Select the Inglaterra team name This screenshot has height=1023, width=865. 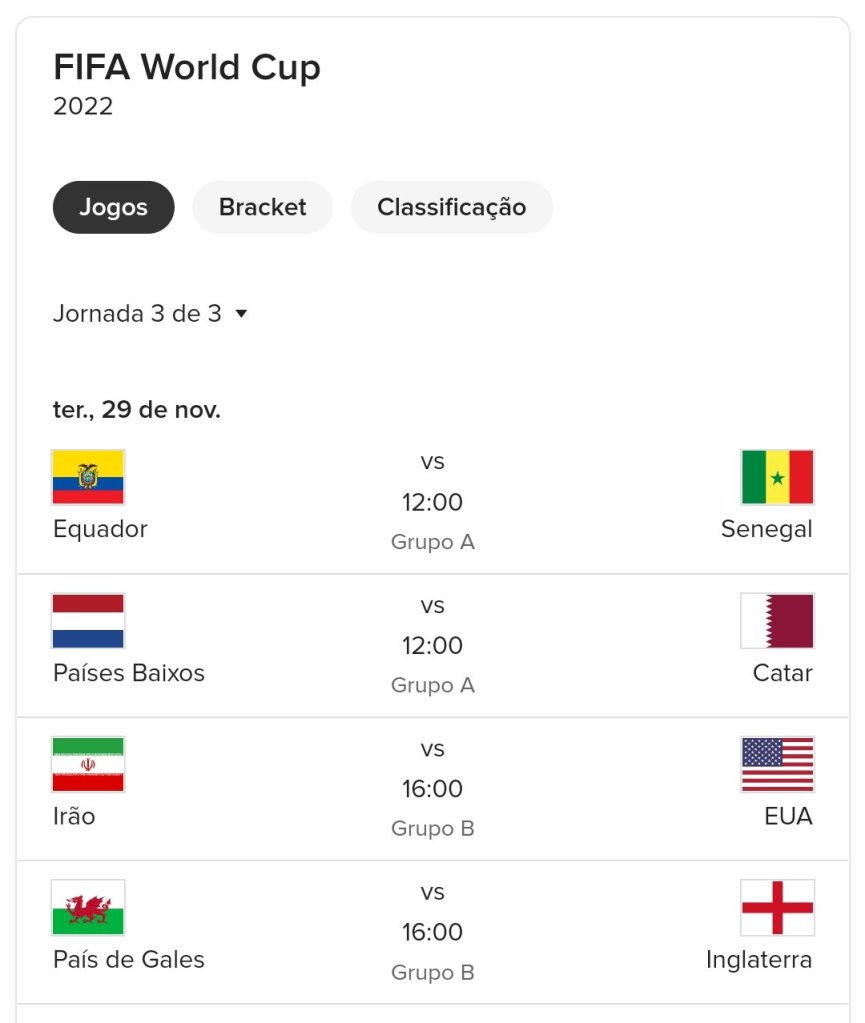tap(759, 960)
